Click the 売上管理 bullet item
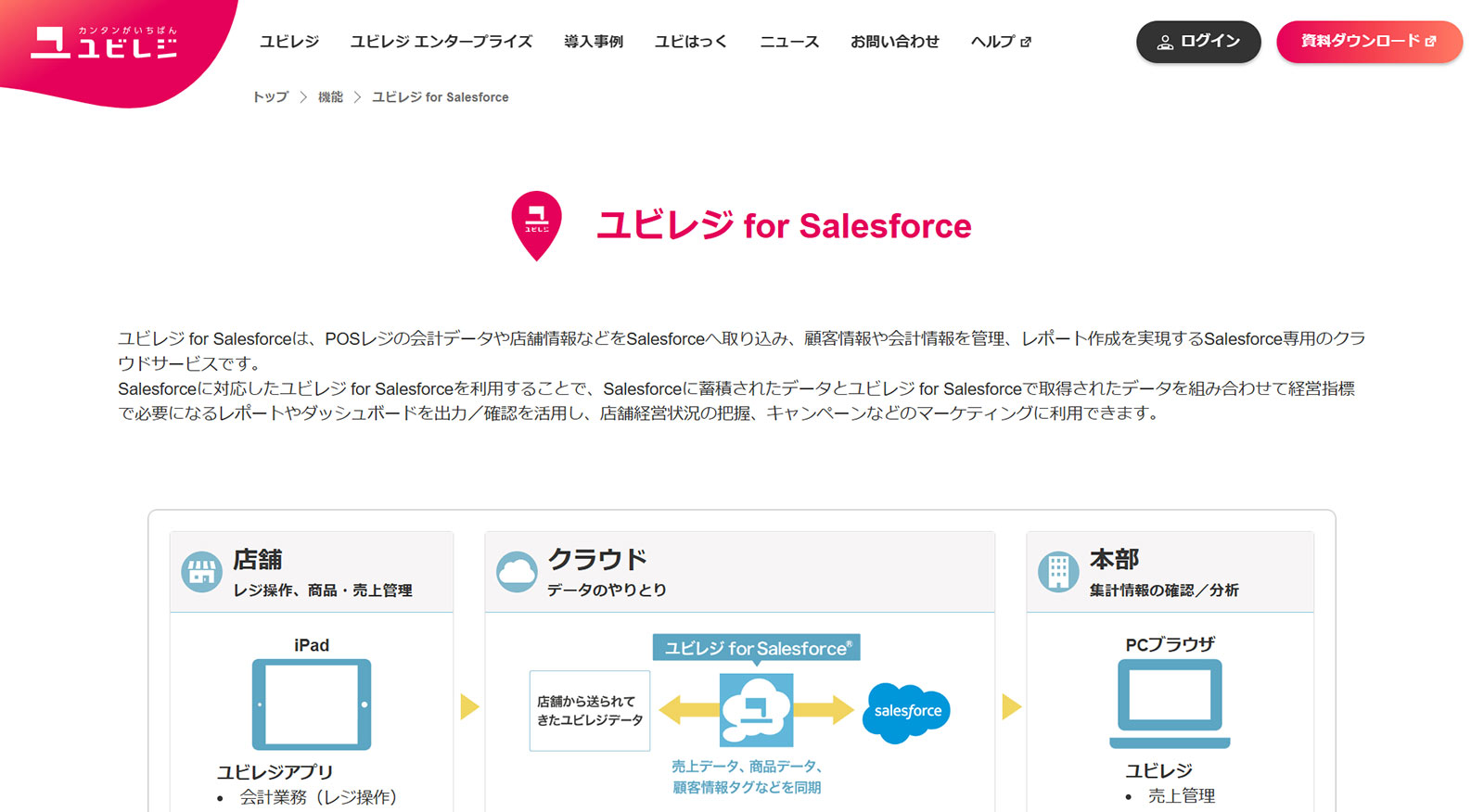Screen dimensions: 1484x812 (1182, 796)
